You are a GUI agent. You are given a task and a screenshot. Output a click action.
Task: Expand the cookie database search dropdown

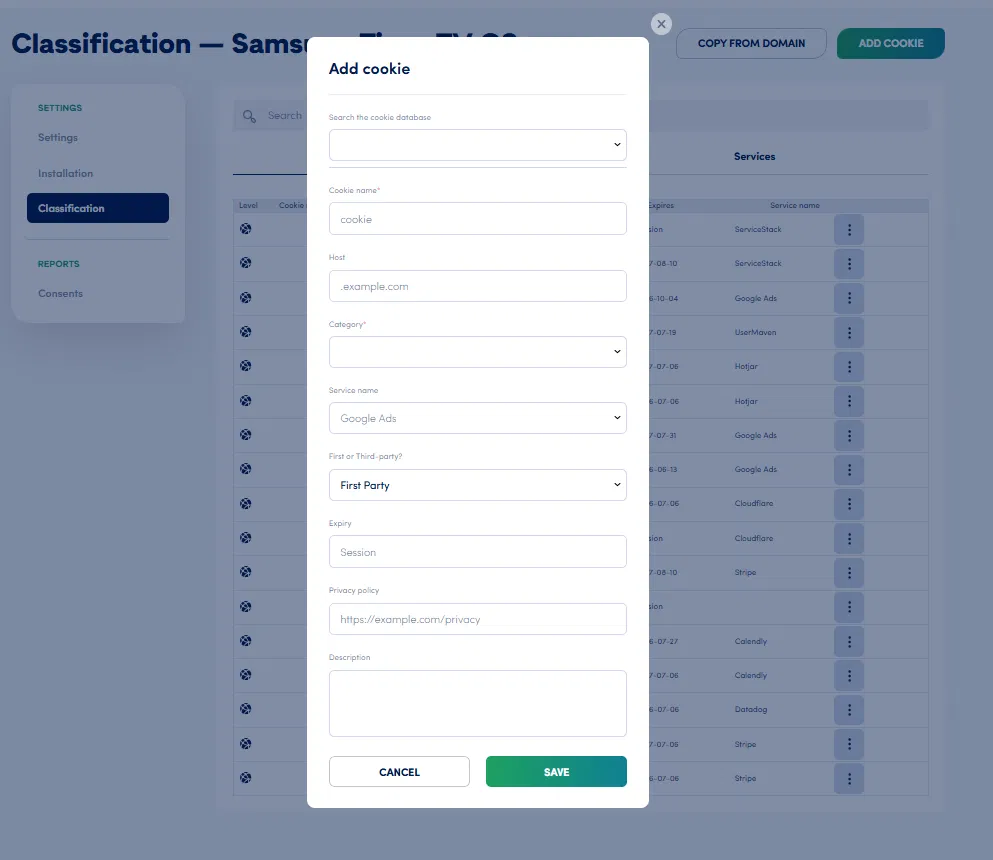click(x=478, y=145)
